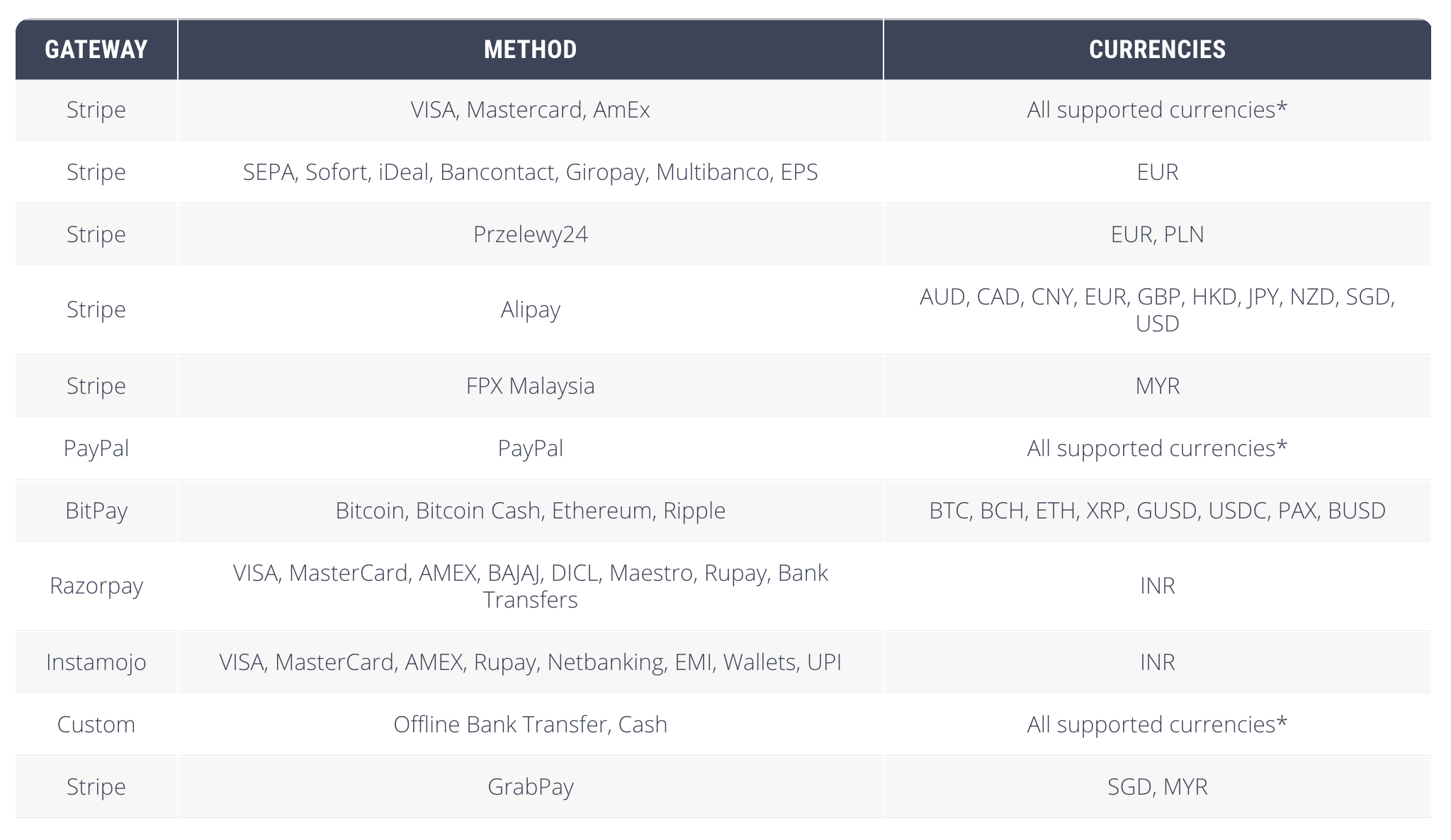Click the METHOD column header
This screenshot has width=1451, height=840.
coord(531,50)
